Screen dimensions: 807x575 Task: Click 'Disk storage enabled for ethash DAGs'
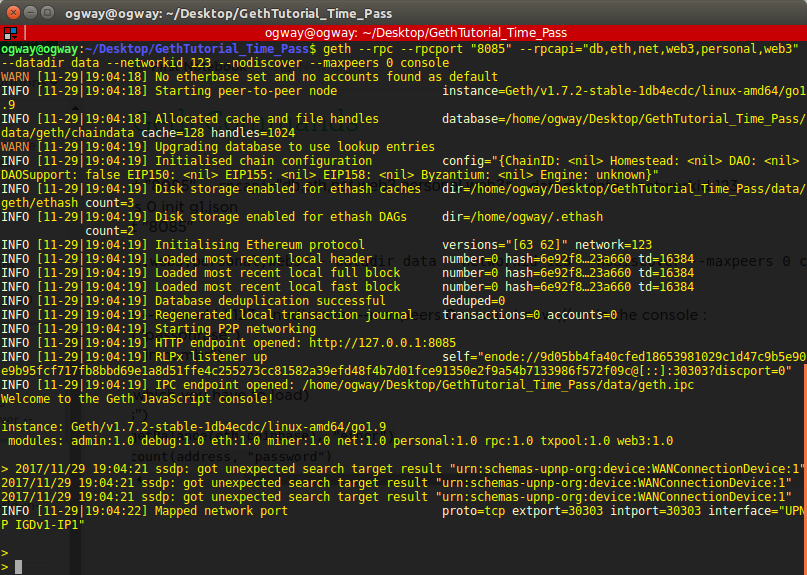click(280, 217)
